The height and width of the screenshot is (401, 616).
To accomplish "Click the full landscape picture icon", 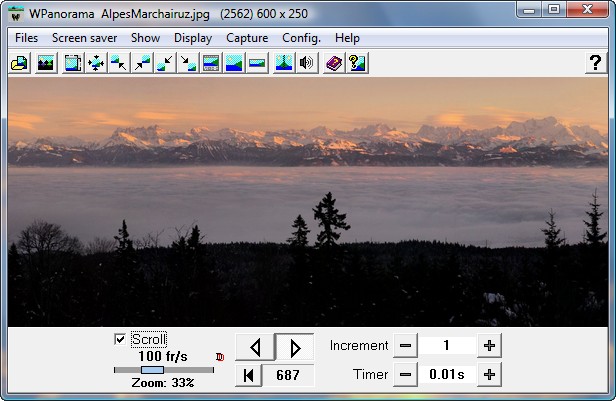I will point(235,63).
